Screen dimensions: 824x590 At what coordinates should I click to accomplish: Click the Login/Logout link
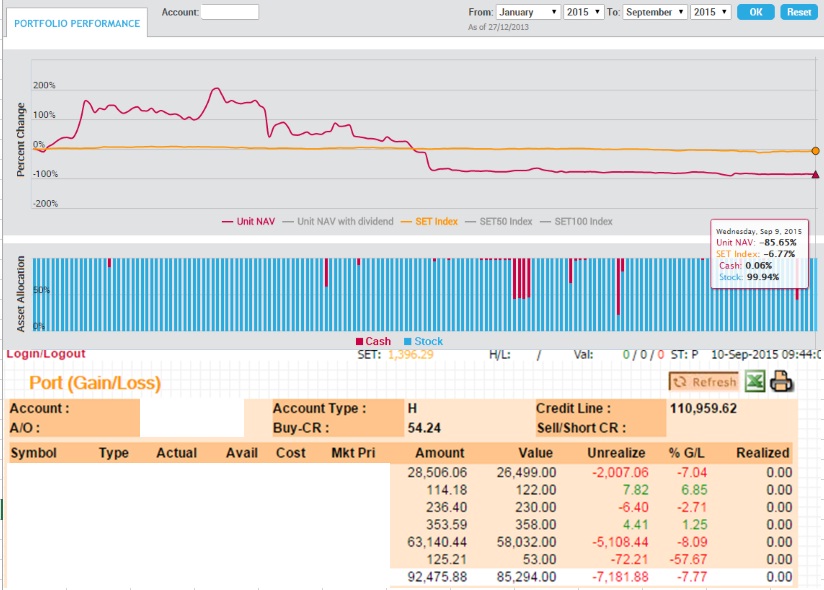pos(46,354)
